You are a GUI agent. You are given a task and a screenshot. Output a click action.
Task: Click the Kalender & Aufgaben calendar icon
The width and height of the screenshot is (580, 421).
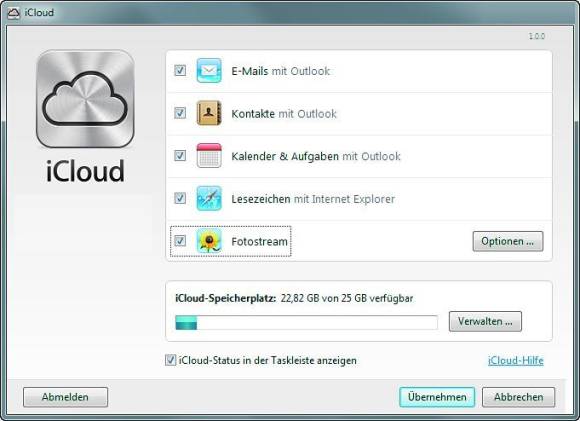(x=209, y=156)
